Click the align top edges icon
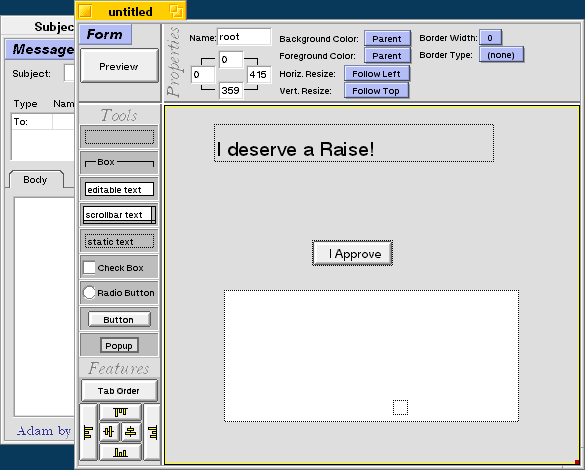The image size is (585, 470). click(120, 412)
